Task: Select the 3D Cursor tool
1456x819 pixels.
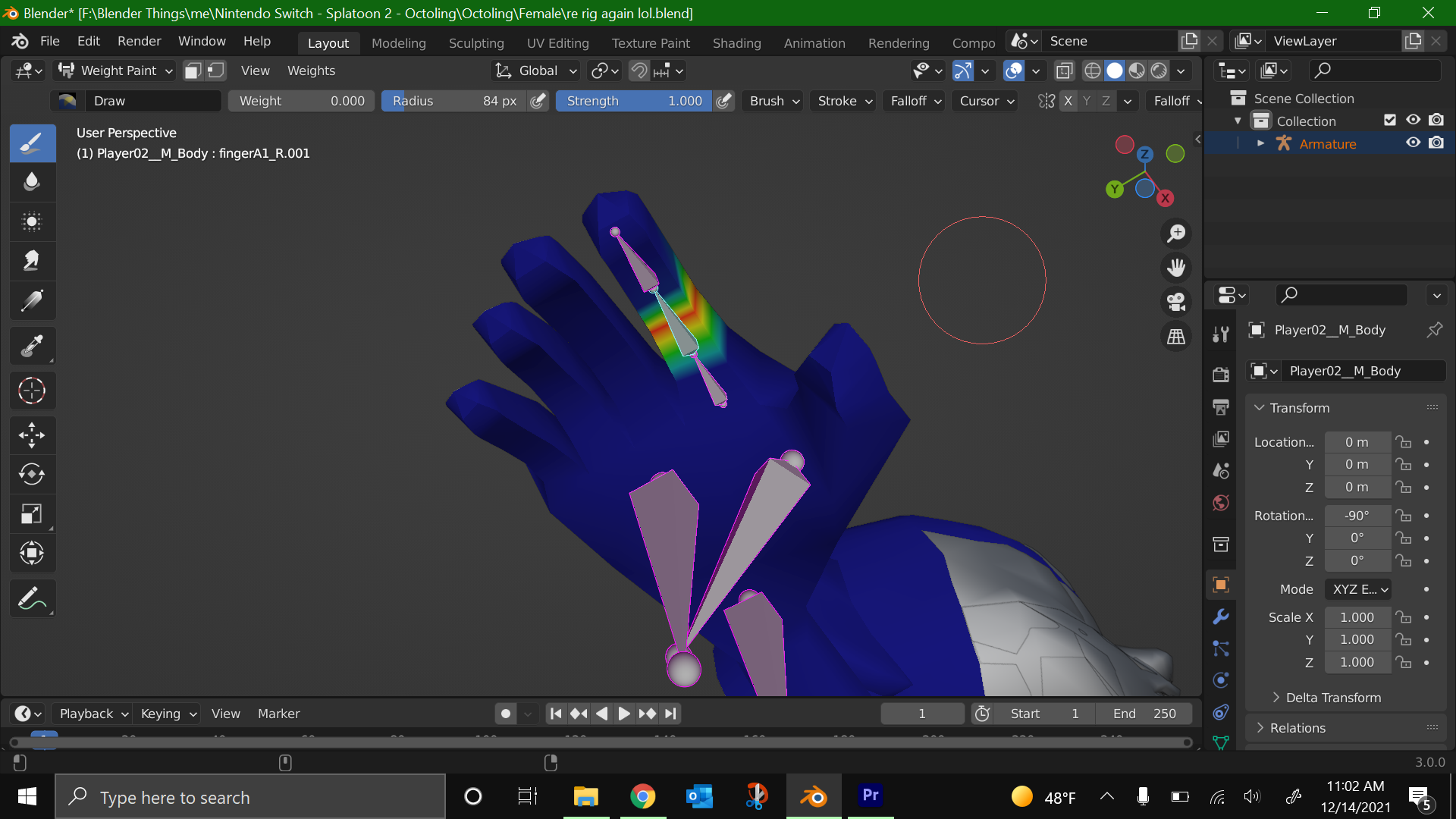Action: [32, 391]
